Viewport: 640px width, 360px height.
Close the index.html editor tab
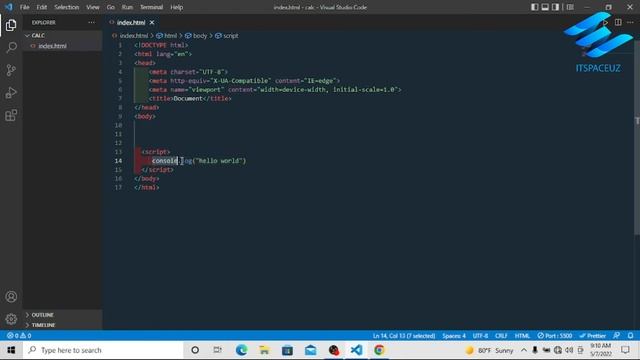click(152, 22)
